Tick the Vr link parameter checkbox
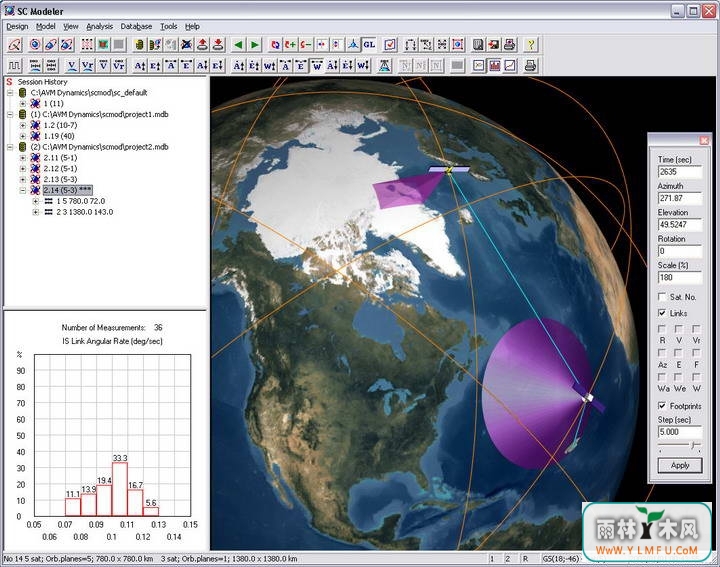720x567 pixels. pyautogui.click(x=696, y=329)
